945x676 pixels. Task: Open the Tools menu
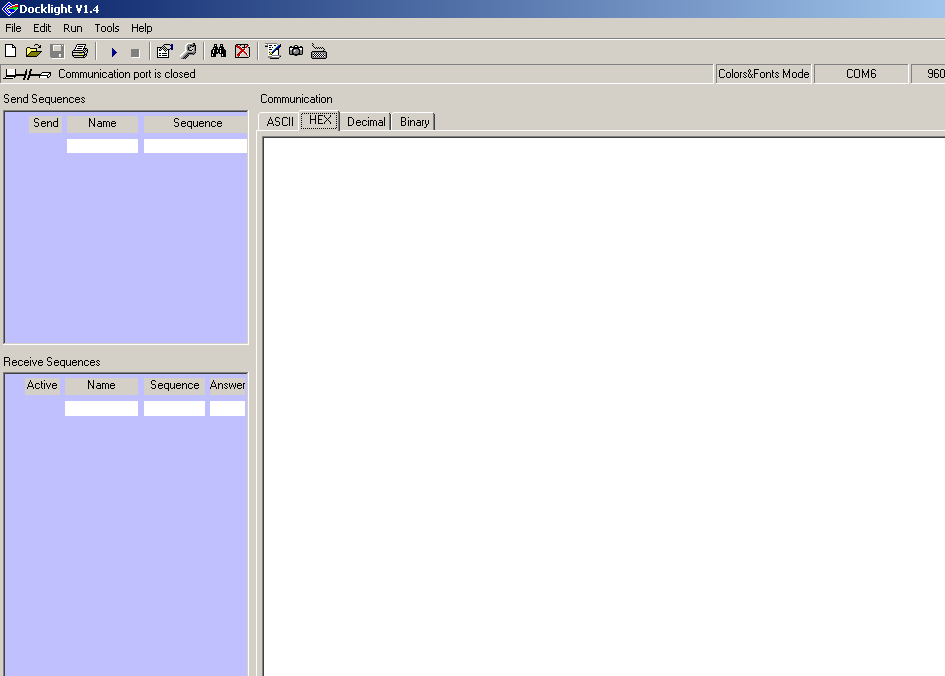pyautogui.click(x=107, y=28)
